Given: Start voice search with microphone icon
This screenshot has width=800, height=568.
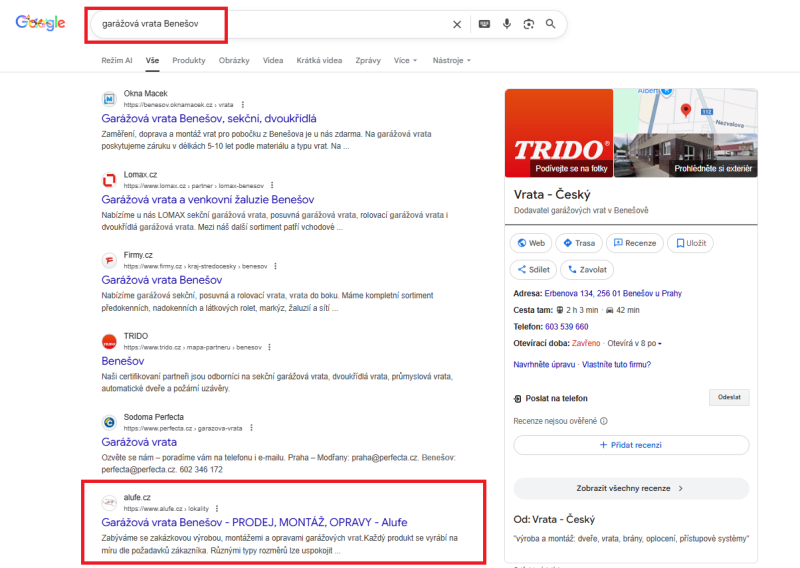Looking at the screenshot, I should 507,24.
